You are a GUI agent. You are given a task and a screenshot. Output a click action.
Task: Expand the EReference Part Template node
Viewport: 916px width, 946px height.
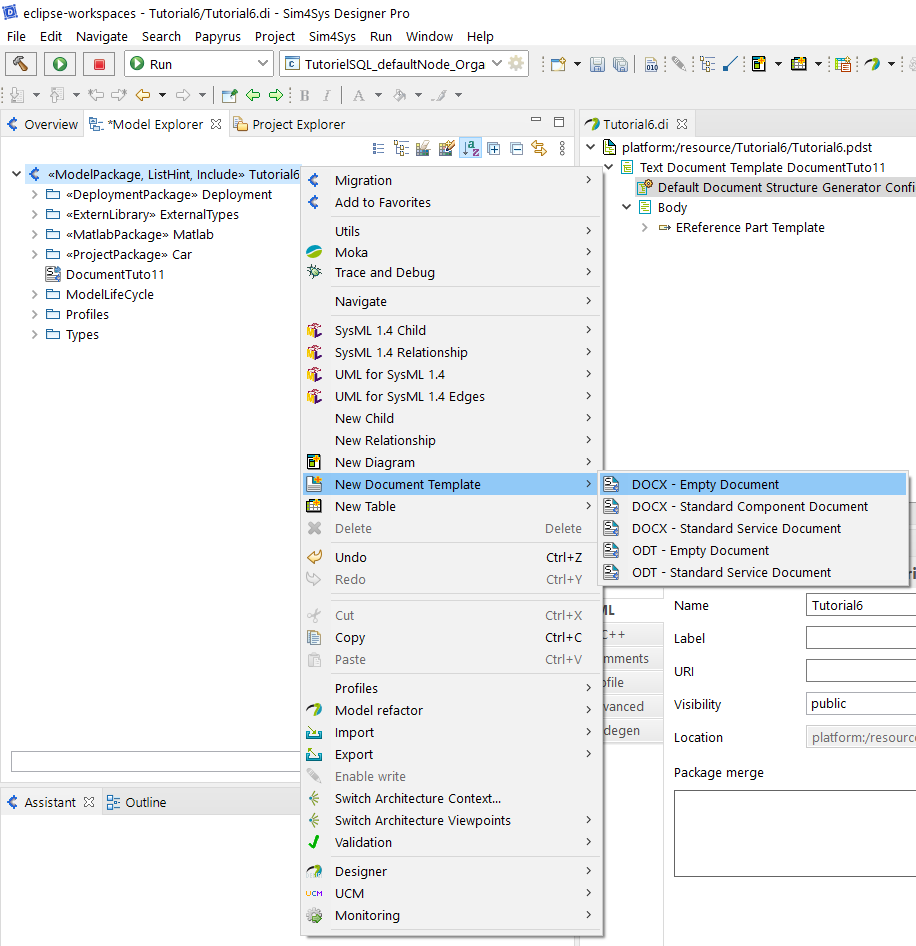tap(644, 227)
